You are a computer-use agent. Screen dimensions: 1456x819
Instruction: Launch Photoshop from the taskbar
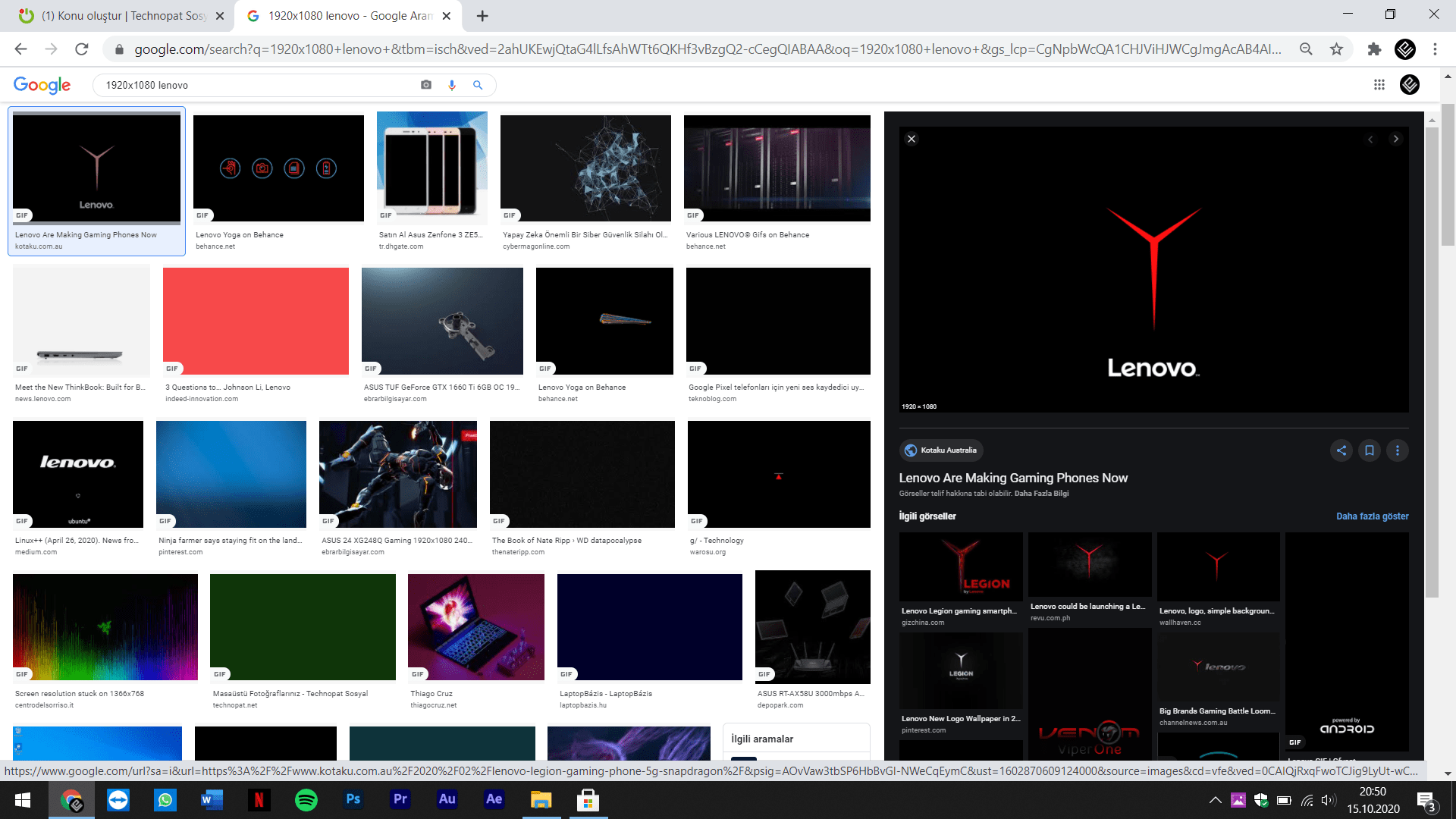[353, 799]
